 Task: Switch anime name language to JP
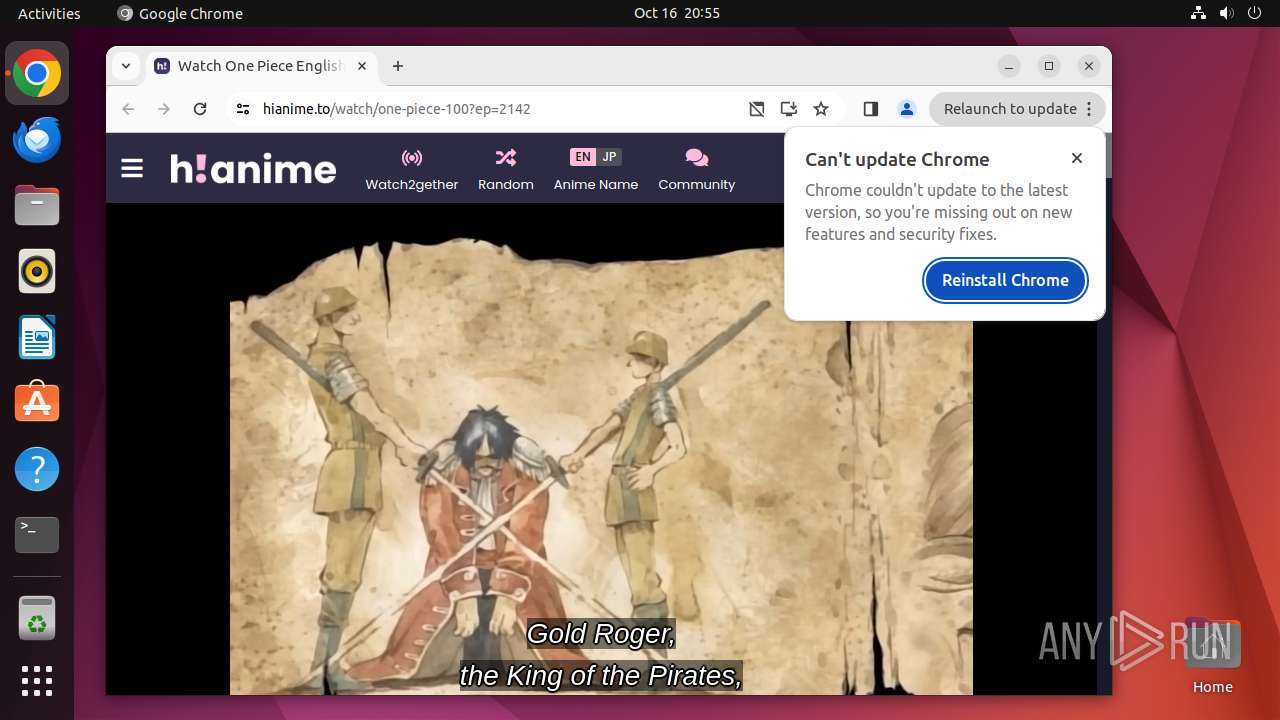point(609,157)
